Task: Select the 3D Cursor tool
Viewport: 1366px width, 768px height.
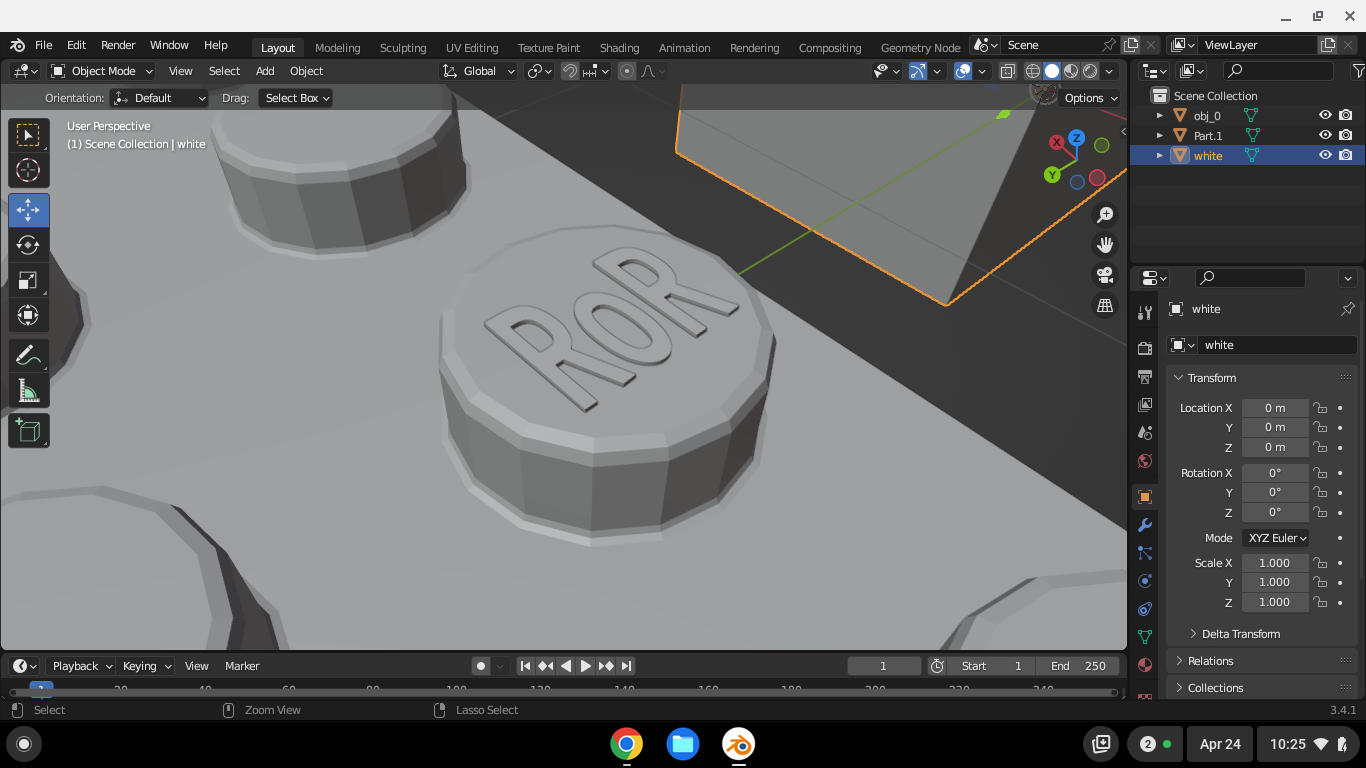Action: coord(28,170)
